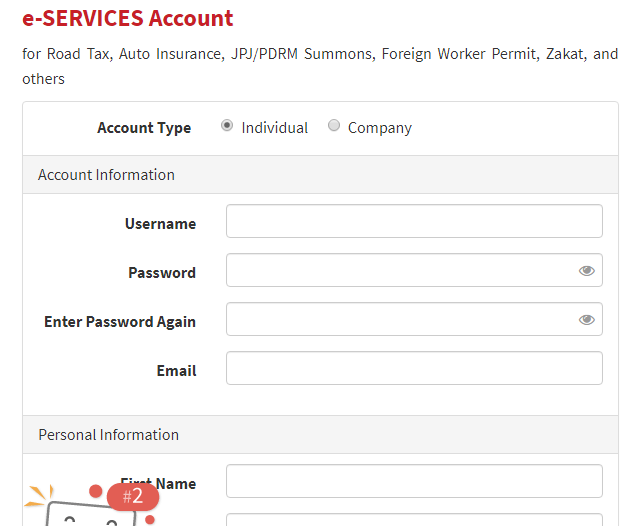Click the Account Information section header
Screen dimensions: 622x526
[x=321, y=175]
